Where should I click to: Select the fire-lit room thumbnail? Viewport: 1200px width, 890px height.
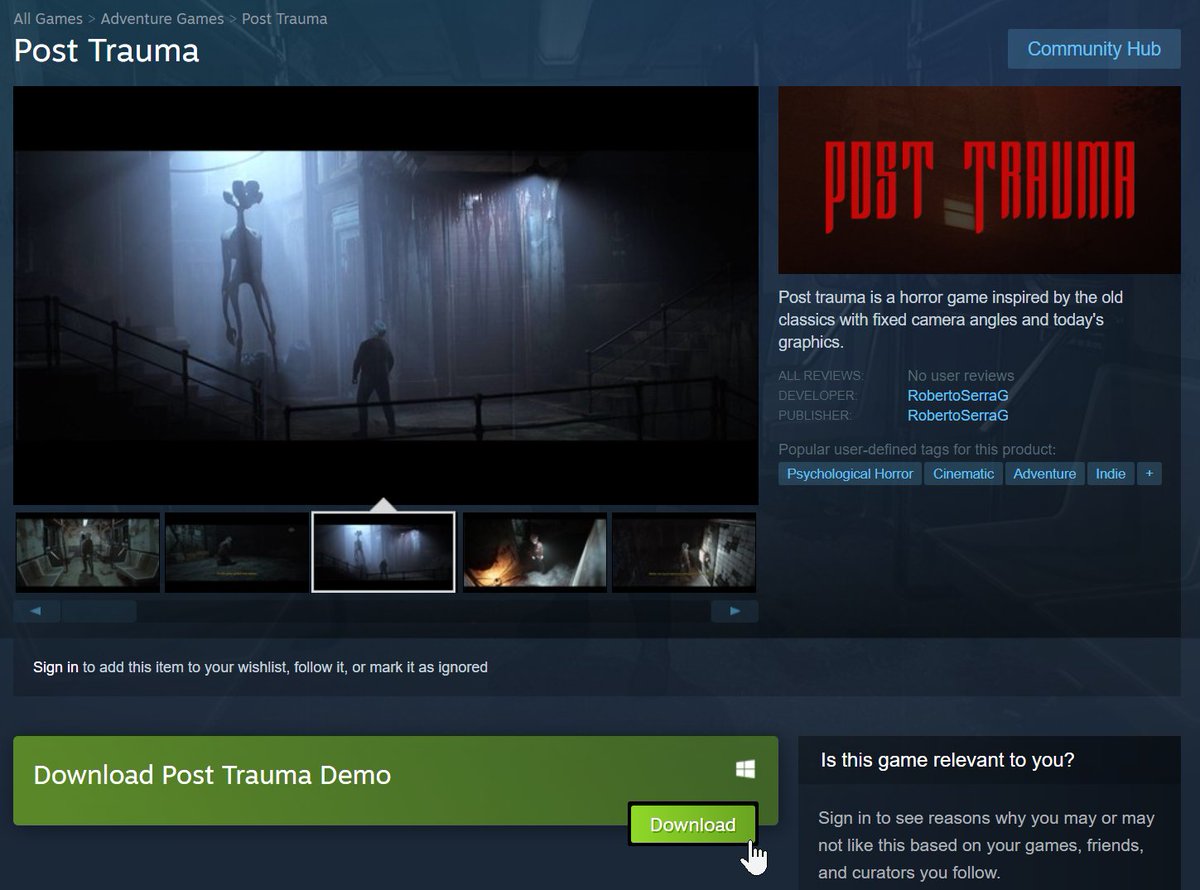(535, 552)
